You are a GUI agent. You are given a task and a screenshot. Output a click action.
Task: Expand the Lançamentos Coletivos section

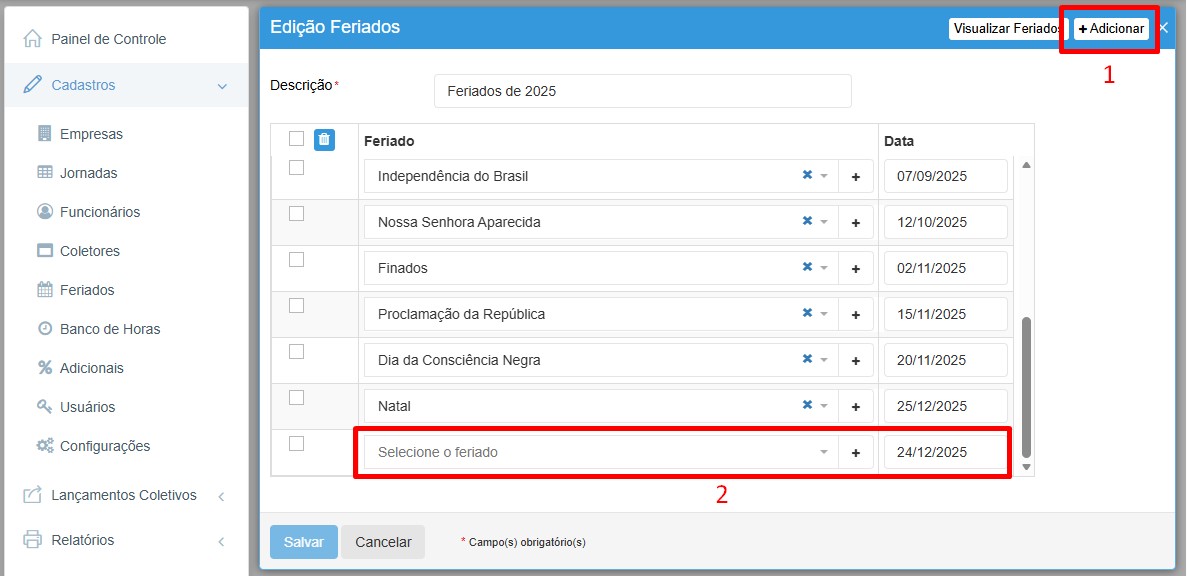(221, 496)
